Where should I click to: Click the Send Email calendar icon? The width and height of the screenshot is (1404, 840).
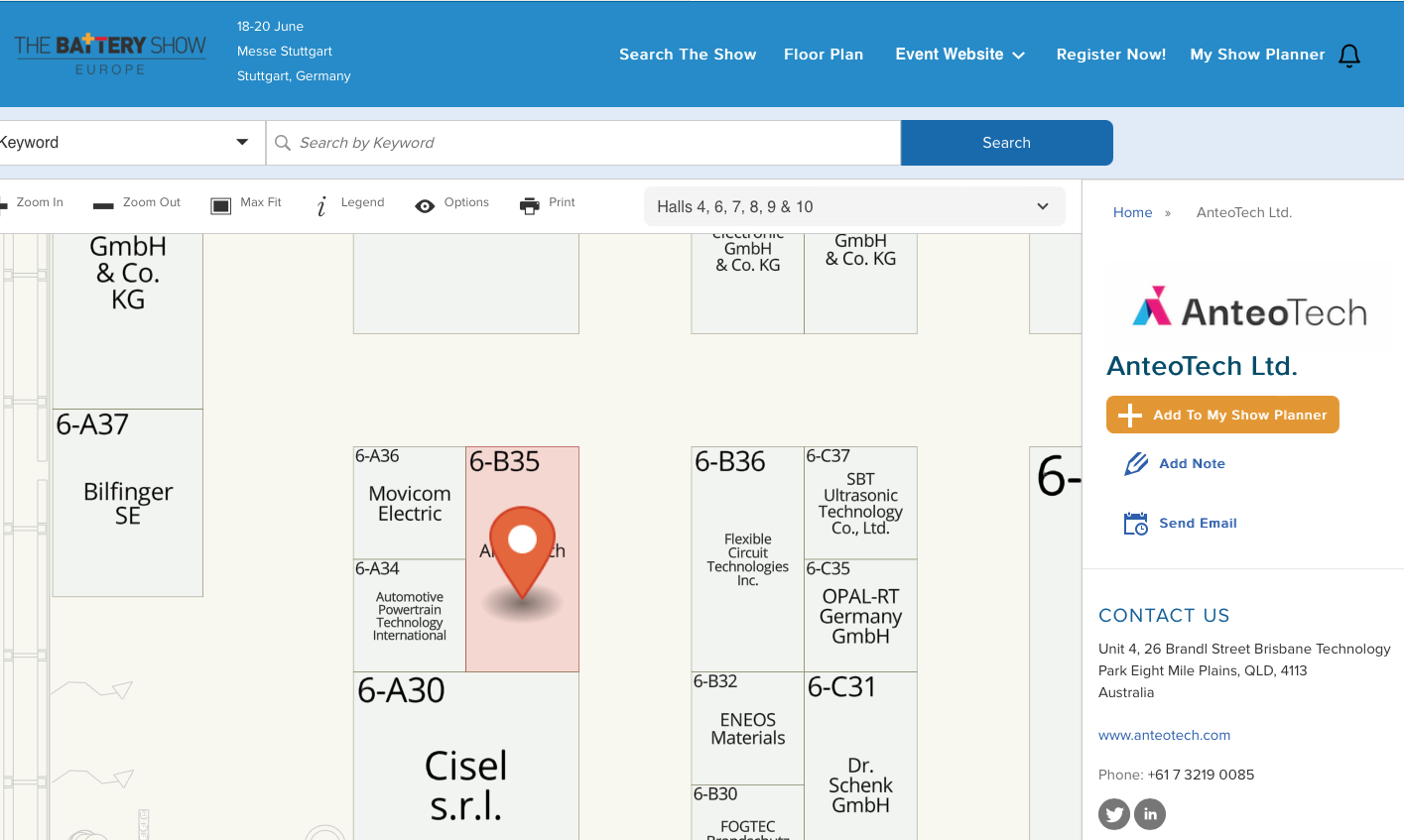point(1135,524)
